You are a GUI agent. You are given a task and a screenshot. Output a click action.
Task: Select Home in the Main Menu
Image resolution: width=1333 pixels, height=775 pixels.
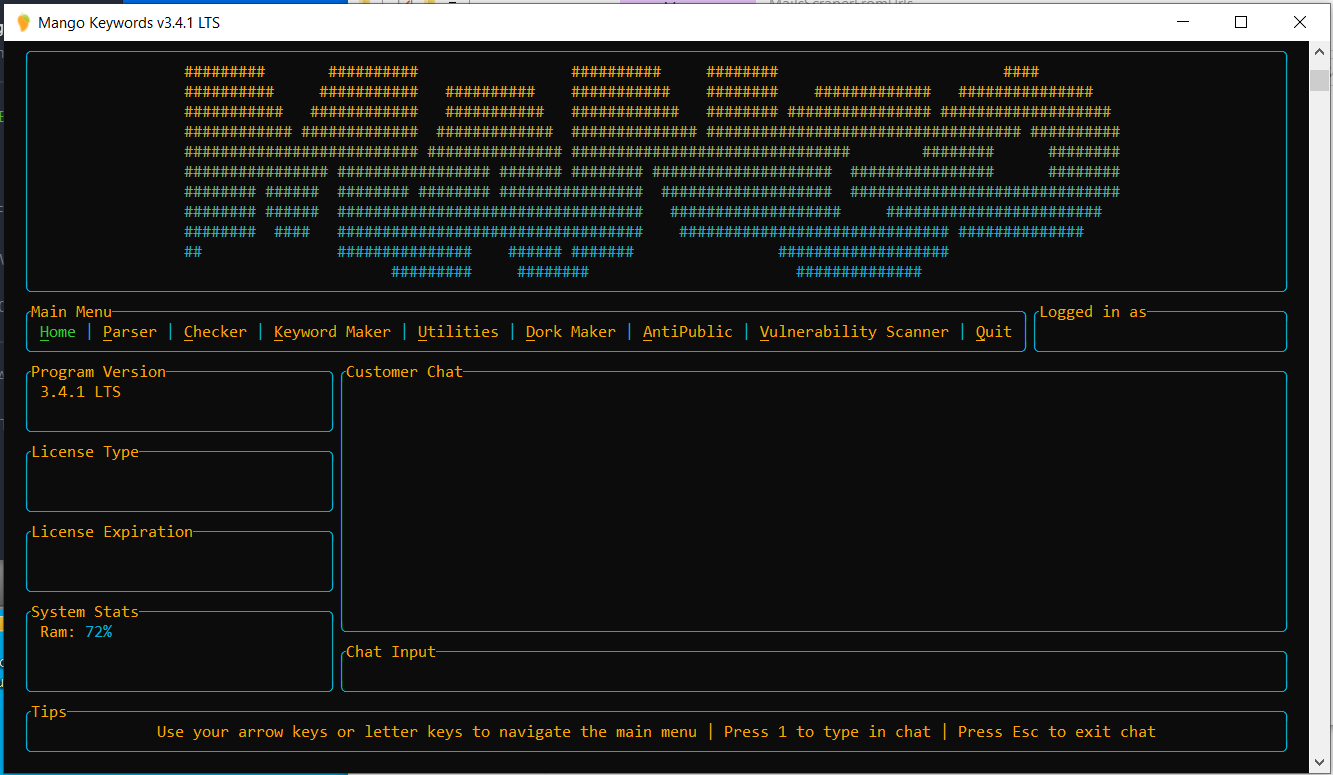[58, 332]
